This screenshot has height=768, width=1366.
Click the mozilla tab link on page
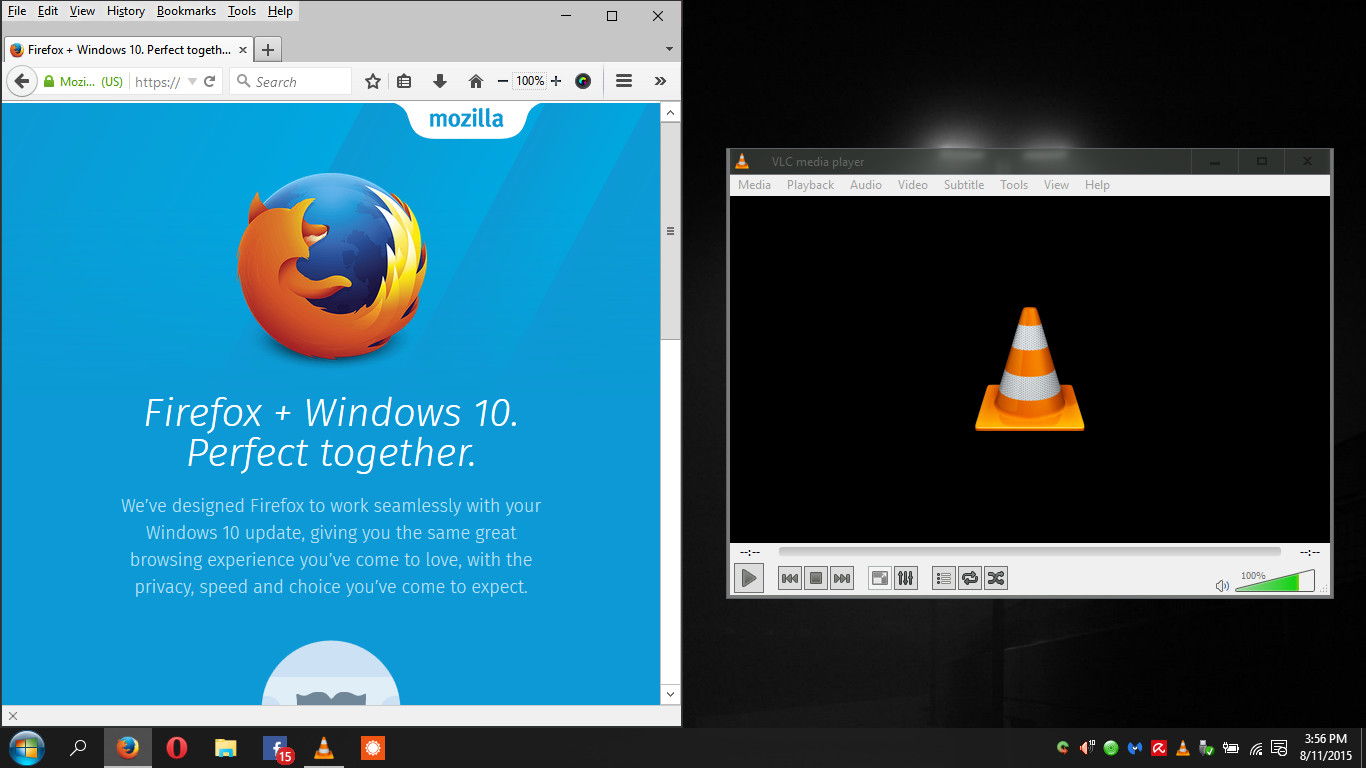pos(466,119)
